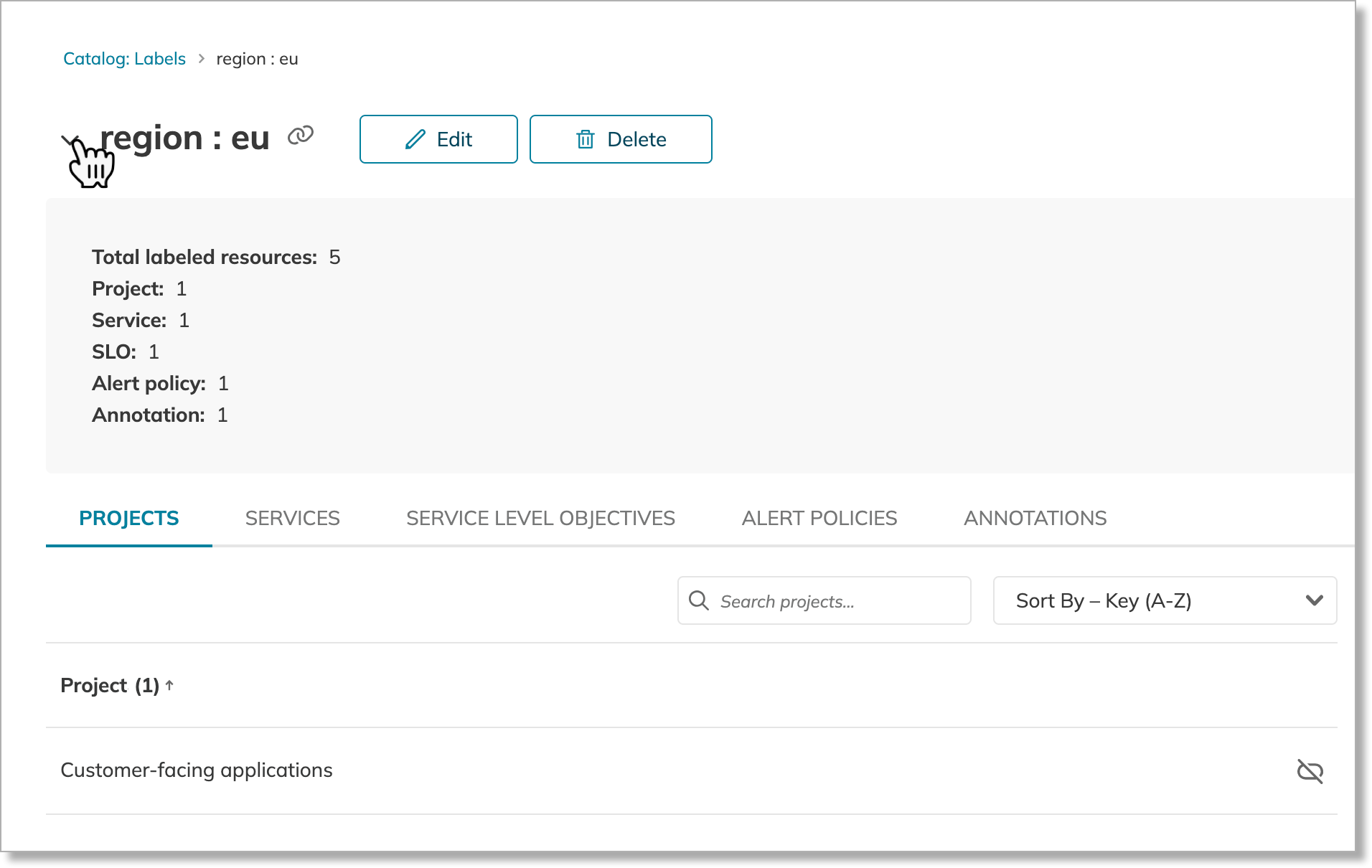
Task: Click the region : eu breadcrumb item
Action: pos(257,59)
